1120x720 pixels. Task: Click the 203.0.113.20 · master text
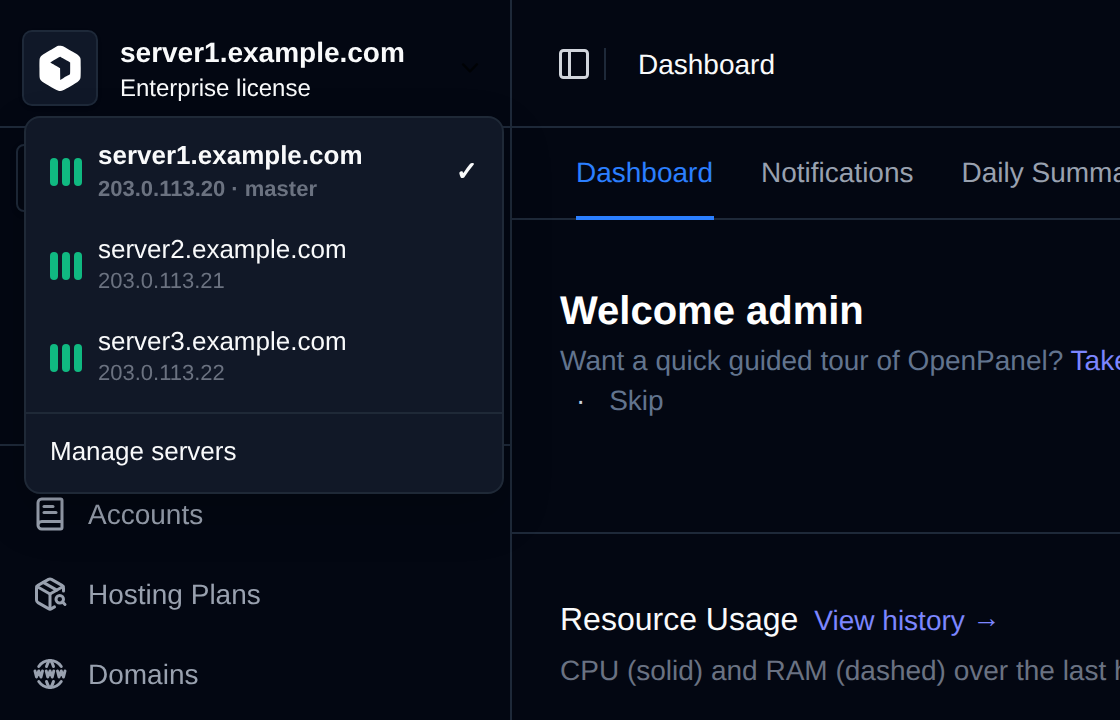pos(207,189)
